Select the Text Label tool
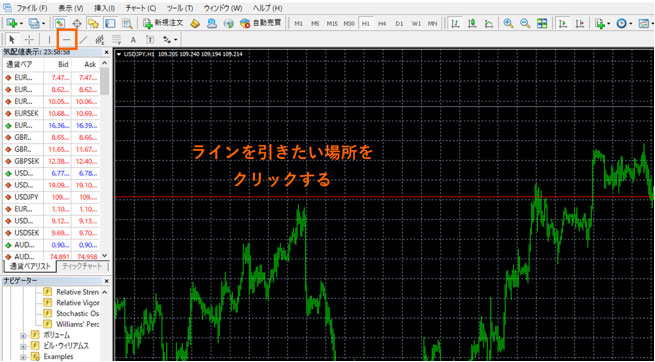This screenshot has width=655, height=362. [x=150, y=40]
